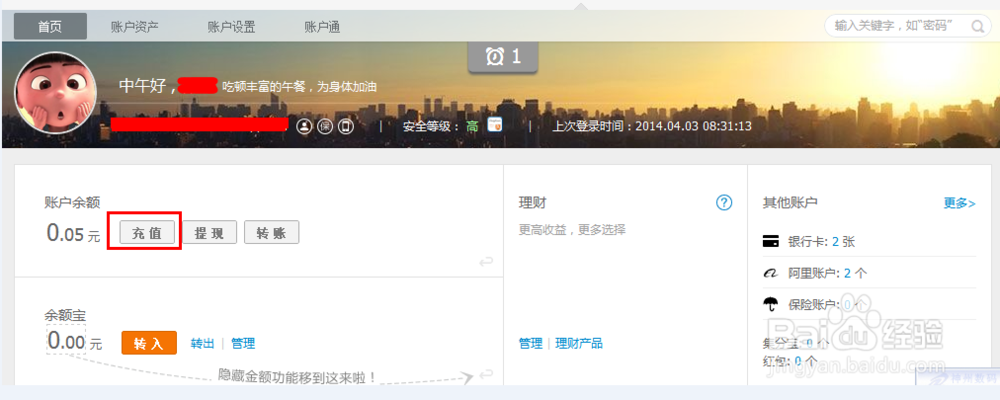The image size is (1000, 400).
Task: Open the 银行卡 count link 2
Action: [x=835, y=242]
